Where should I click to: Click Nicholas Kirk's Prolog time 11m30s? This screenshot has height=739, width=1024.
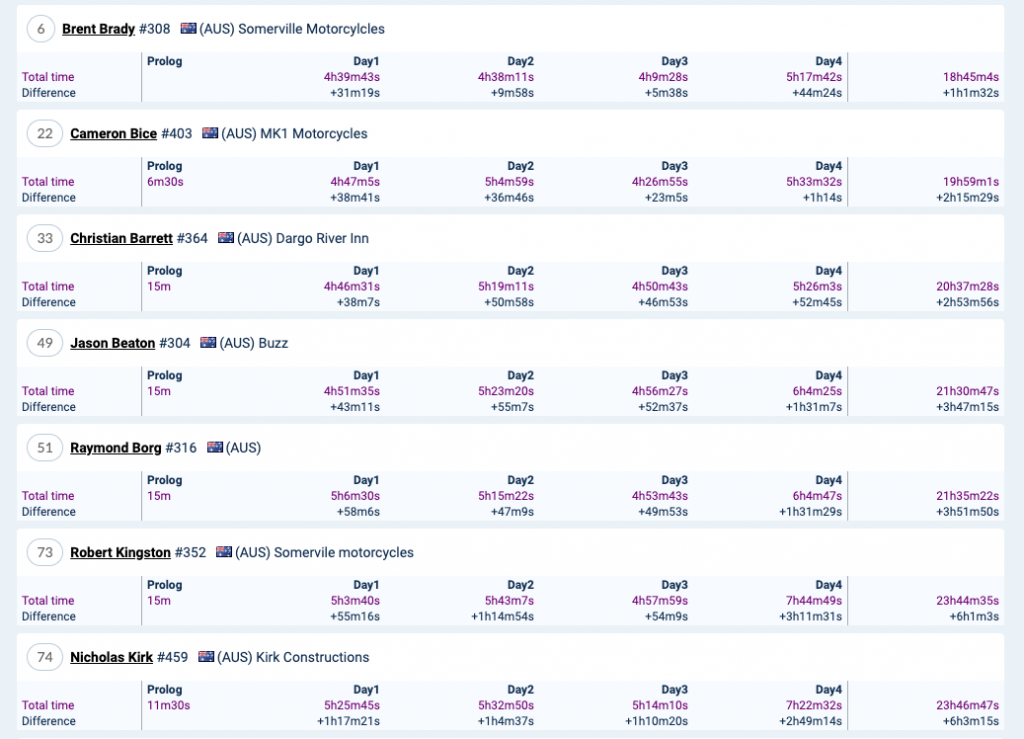(x=168, y=705)
